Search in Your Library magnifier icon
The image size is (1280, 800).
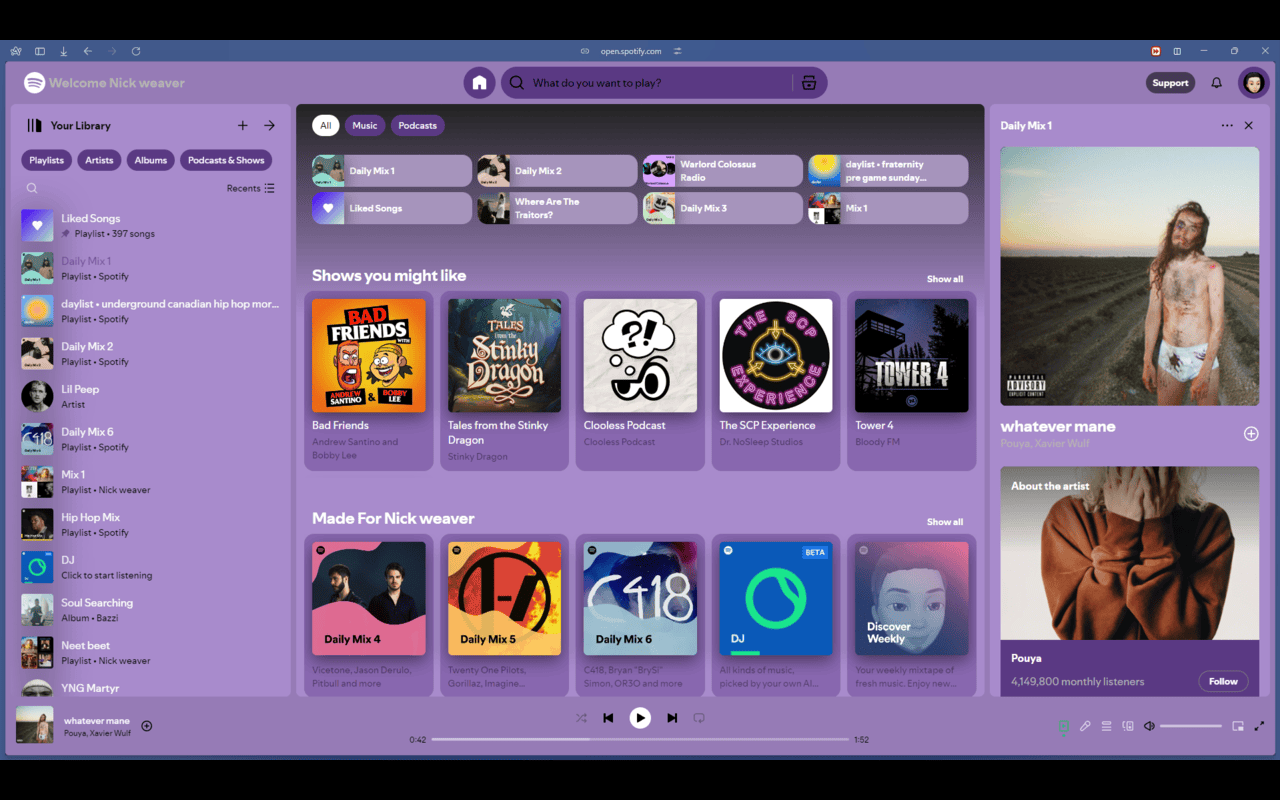point(32,188)
